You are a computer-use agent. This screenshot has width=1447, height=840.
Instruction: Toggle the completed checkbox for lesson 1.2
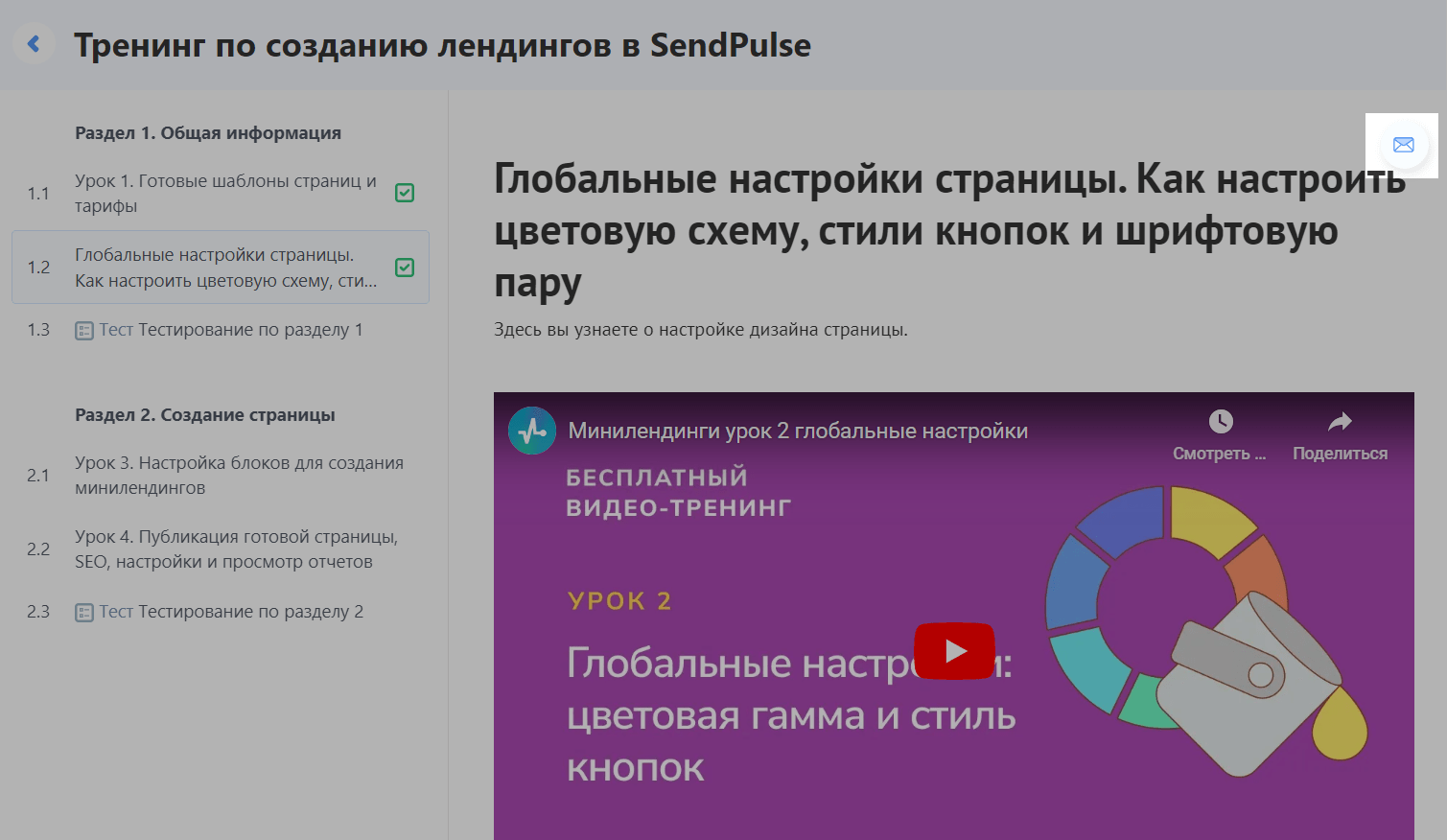405,268
